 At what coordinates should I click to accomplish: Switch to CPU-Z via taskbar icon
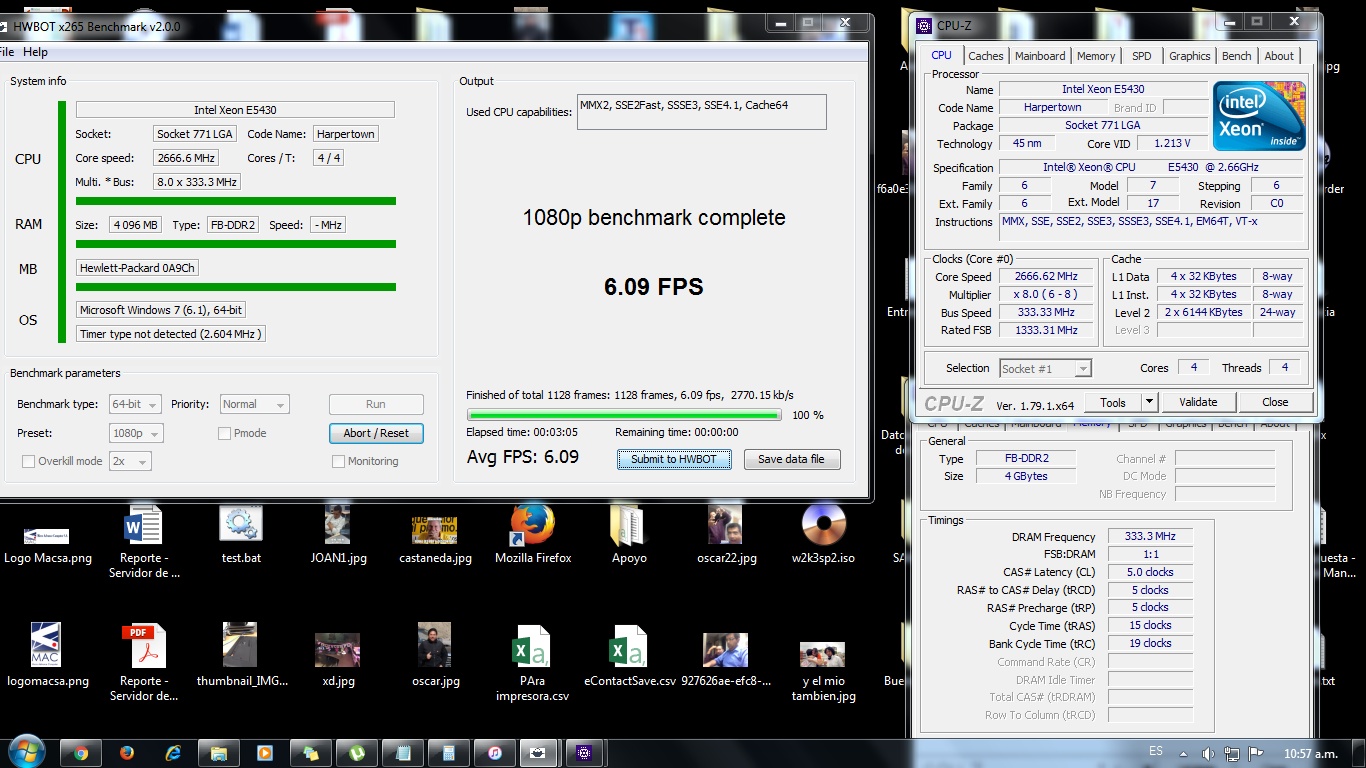click(586, 753)
